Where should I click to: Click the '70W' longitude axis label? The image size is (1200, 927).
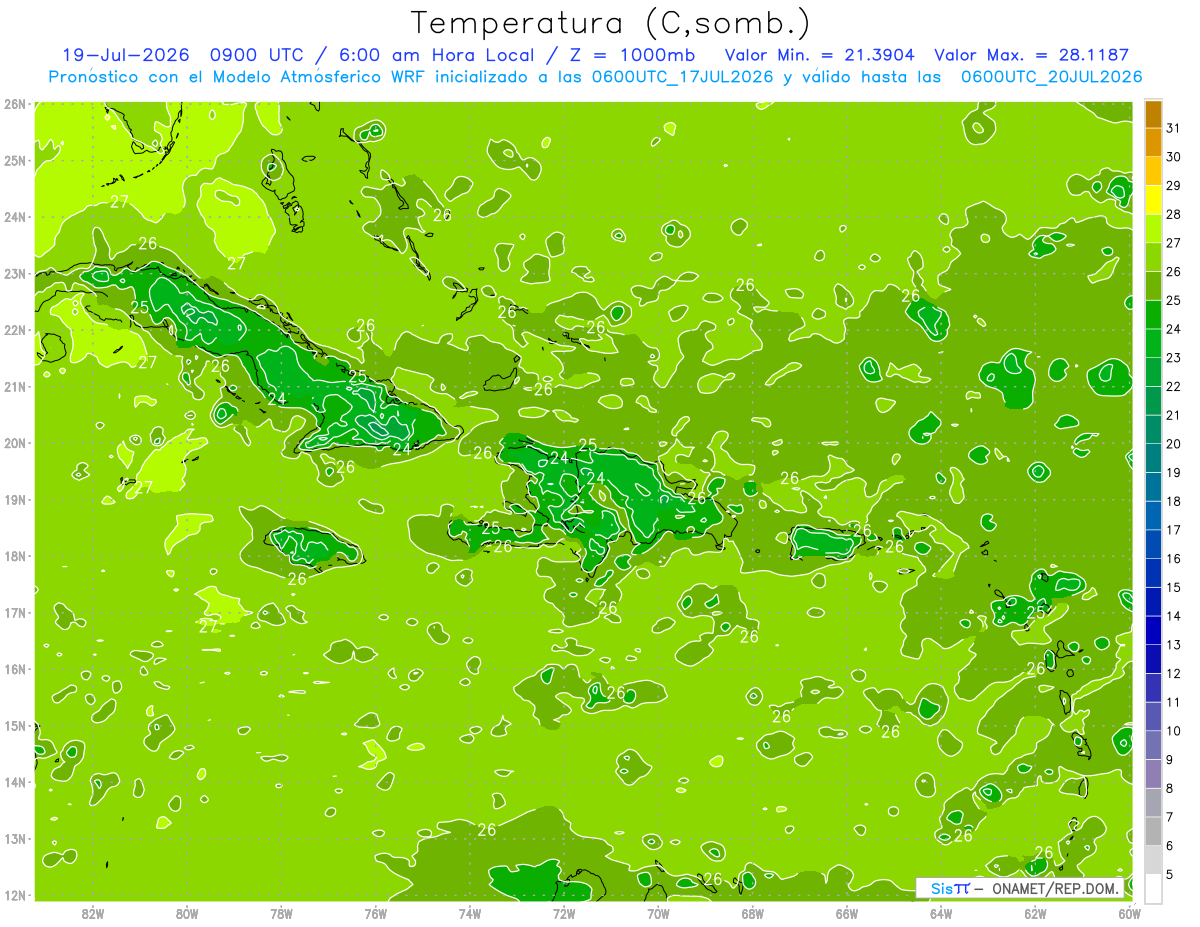pyautogui.click(x=658, y=913)
